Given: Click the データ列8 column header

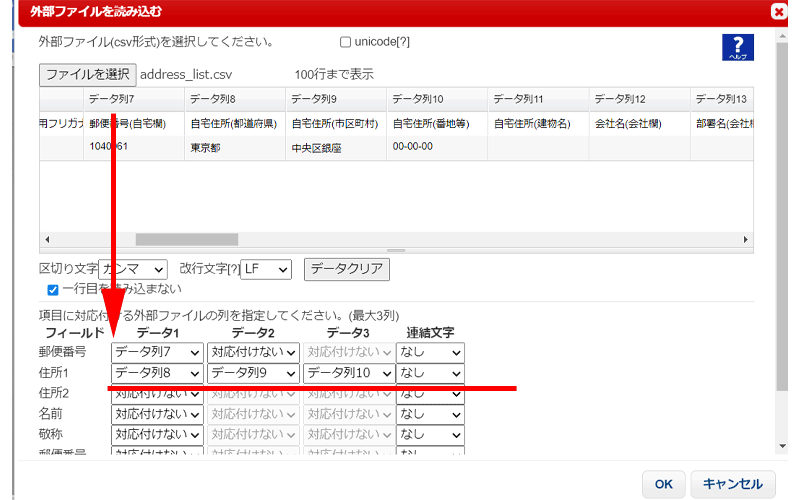Looking at the screenshot, I should pos(235,99).
